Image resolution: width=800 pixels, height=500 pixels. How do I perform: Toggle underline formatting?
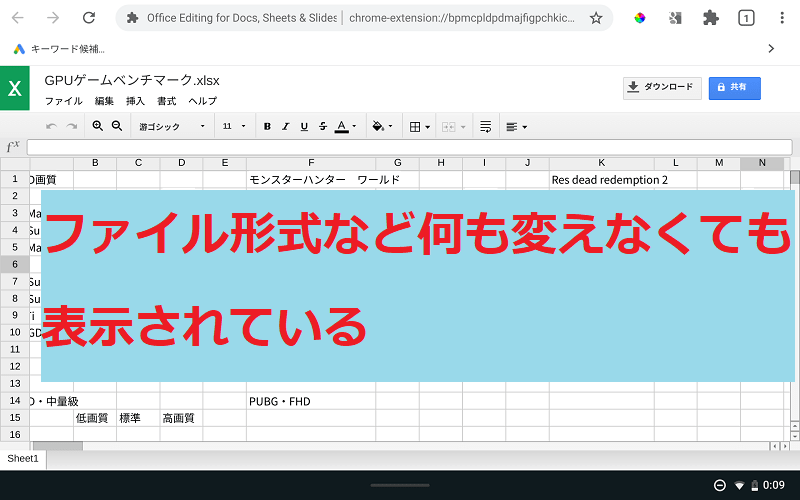[304, 127]
